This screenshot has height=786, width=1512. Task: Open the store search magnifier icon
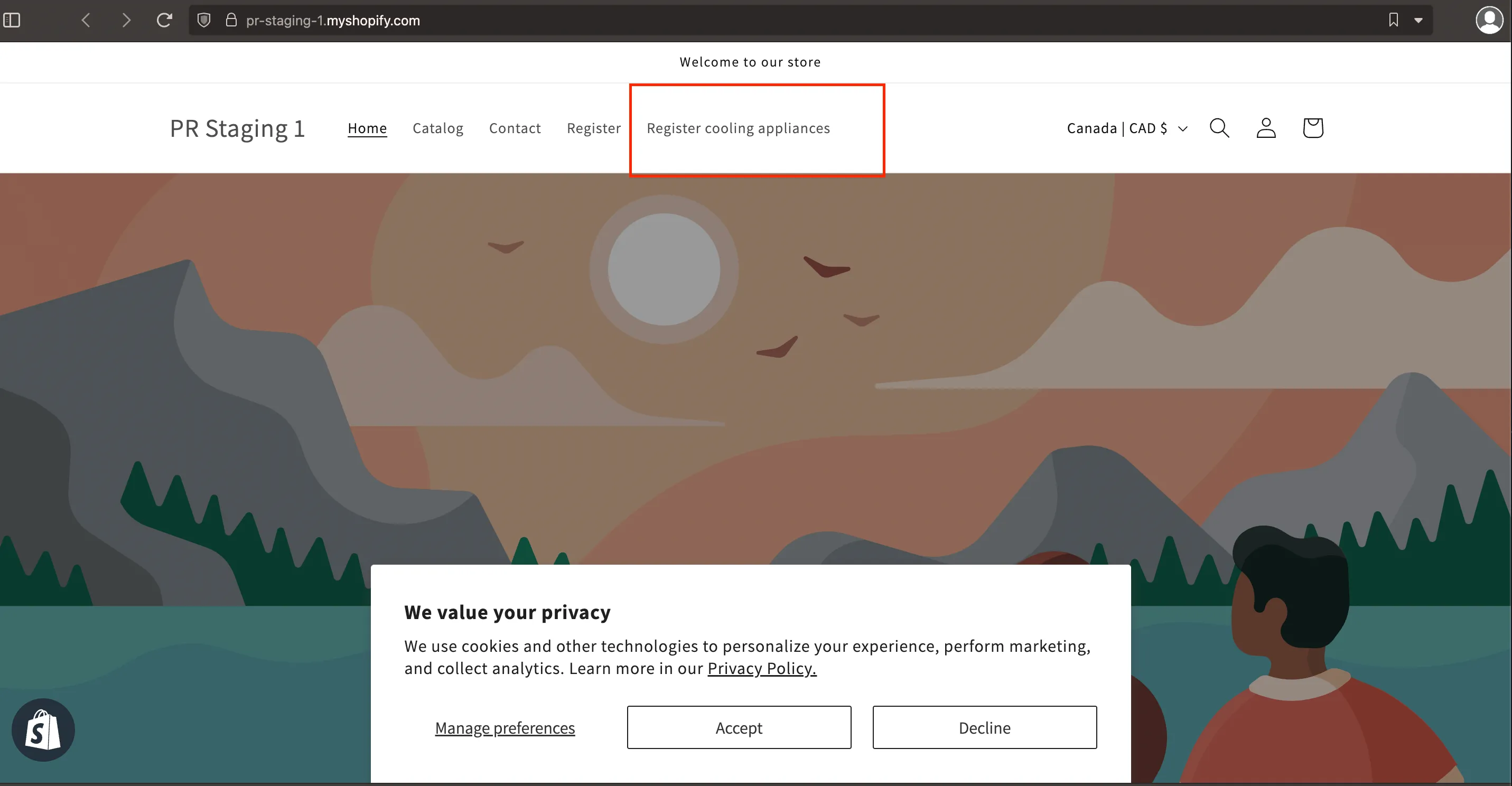(x=1219, y=128)
